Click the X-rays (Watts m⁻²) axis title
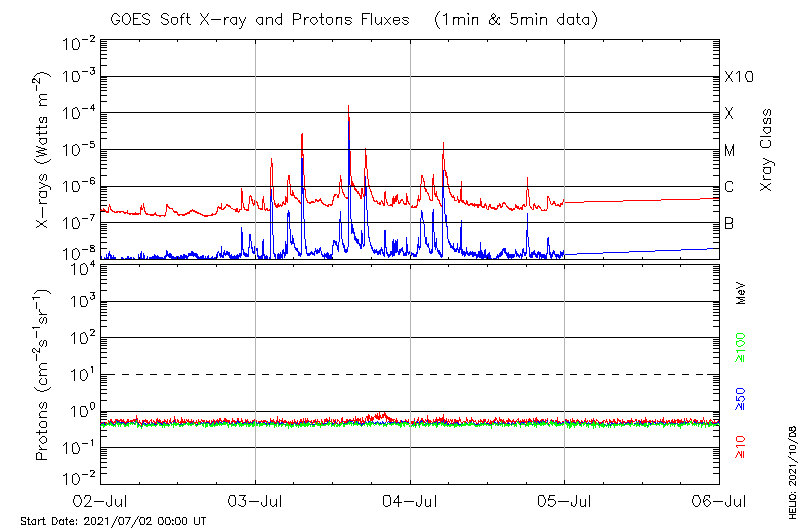Image resolution: width=800 pixels, height=530 pixels. (x=43, y=150)
